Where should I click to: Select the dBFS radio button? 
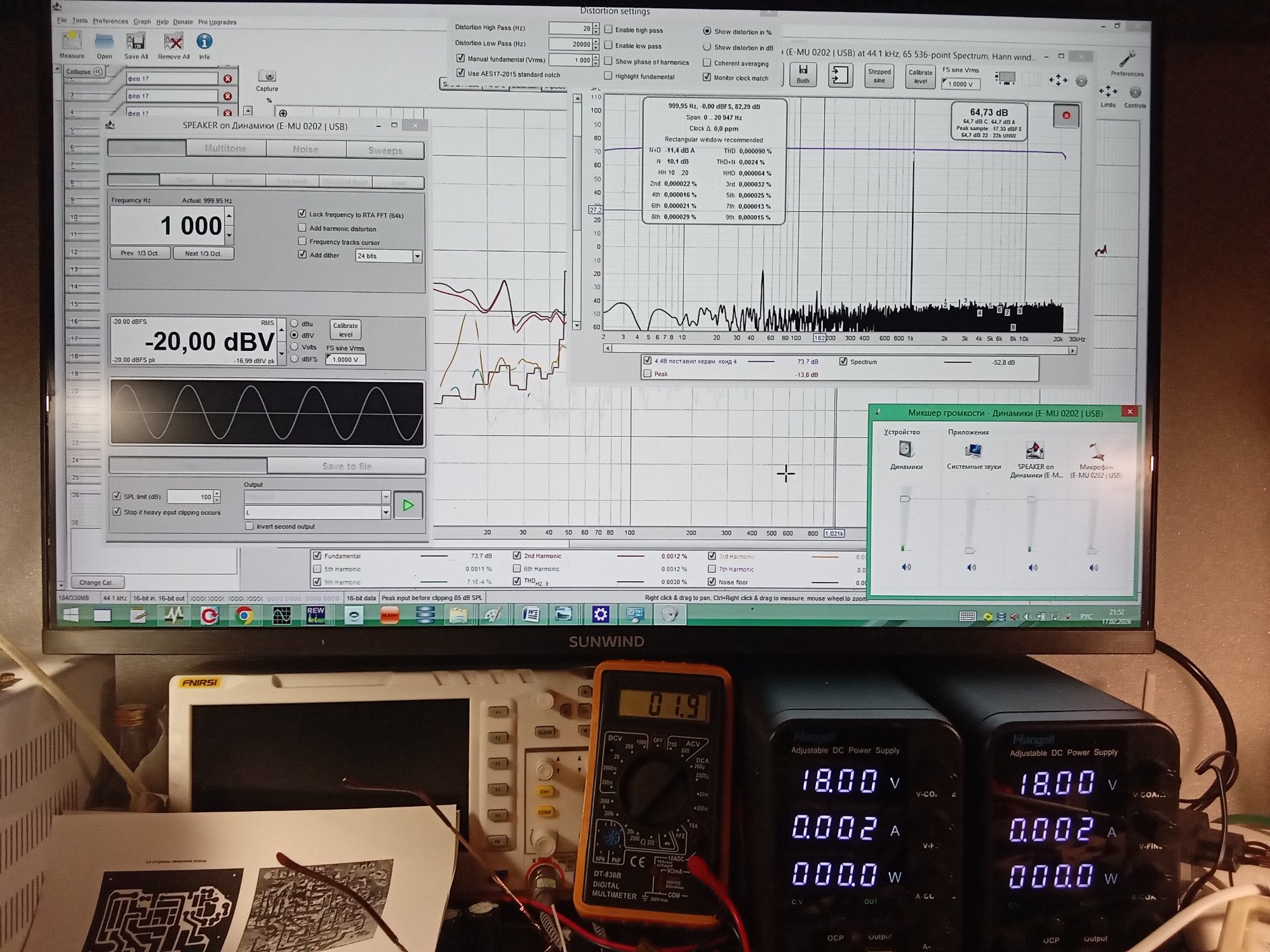[295, 359]
